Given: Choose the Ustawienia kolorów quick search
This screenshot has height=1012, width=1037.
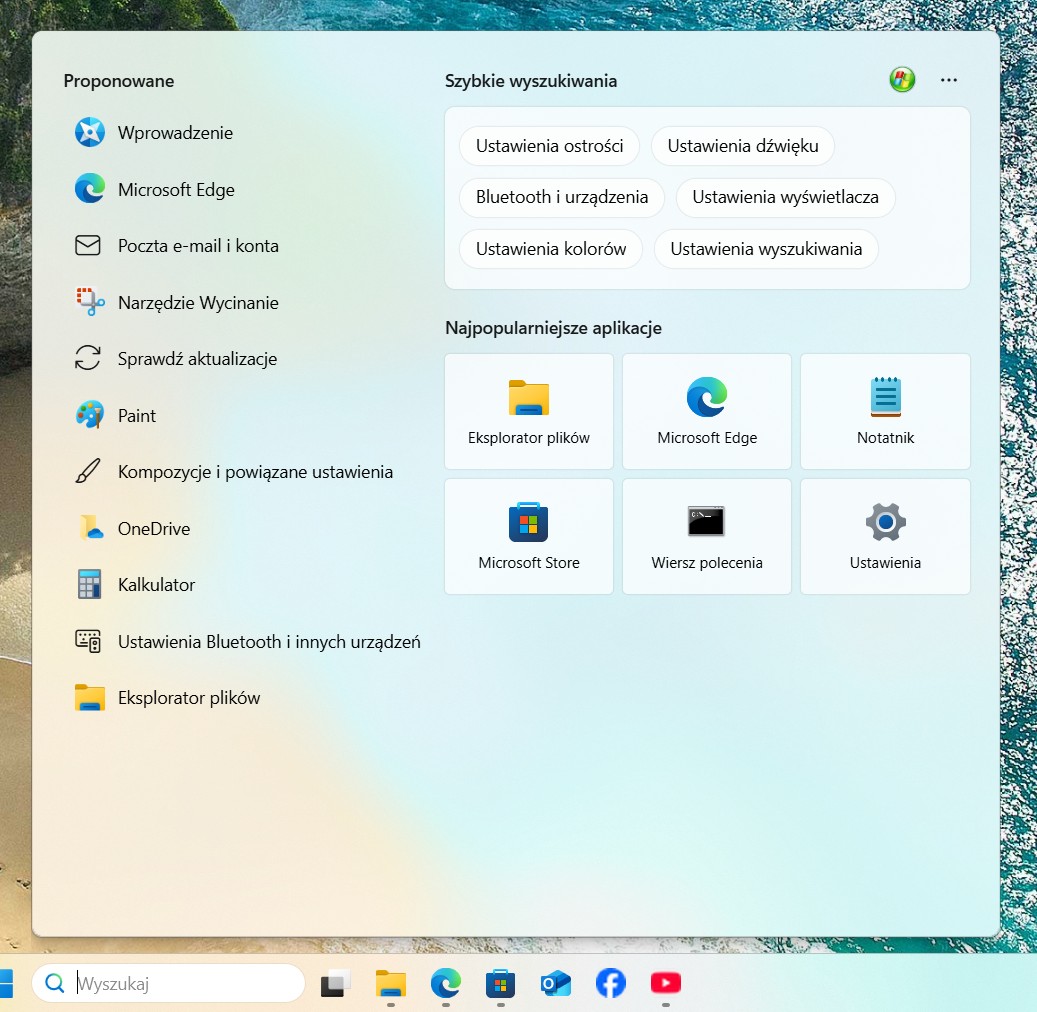Looking at the screenshot, I should [550, 249].
